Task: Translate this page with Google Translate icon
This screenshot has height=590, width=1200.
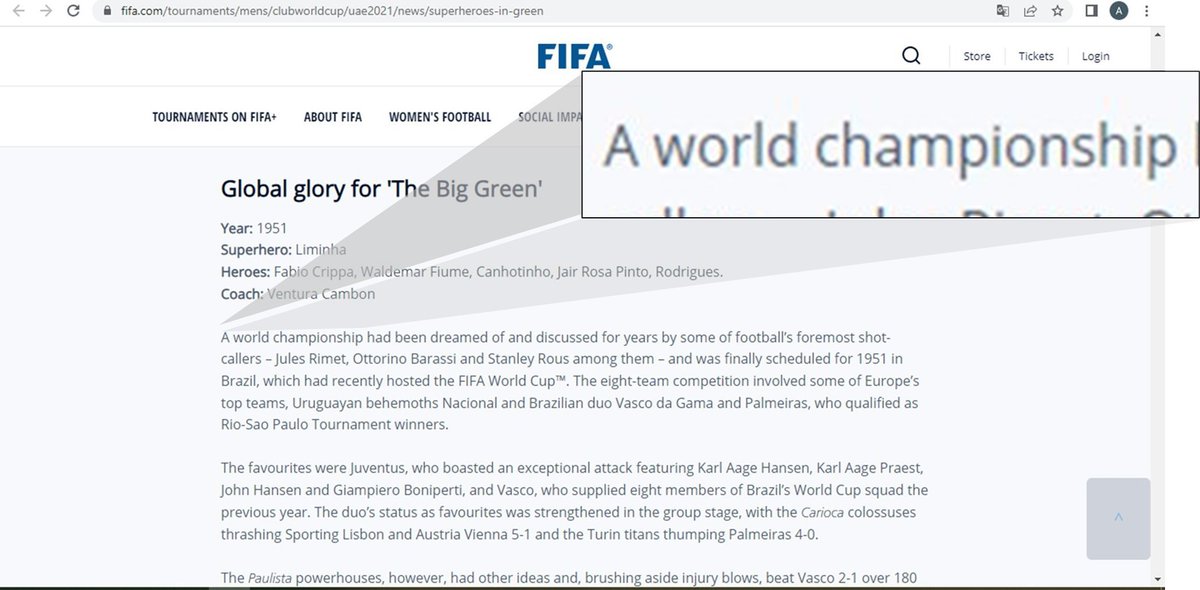Action: point(1002,12)
